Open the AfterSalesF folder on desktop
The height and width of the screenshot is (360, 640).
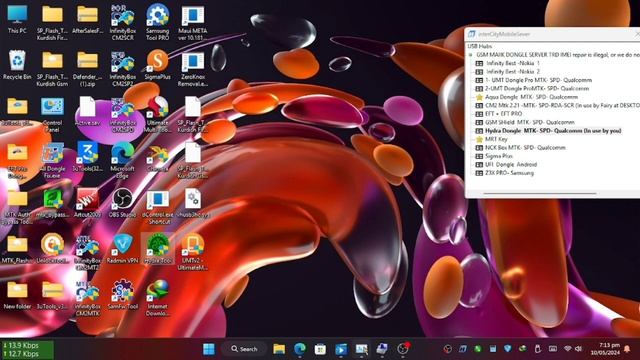coord(87,19)
